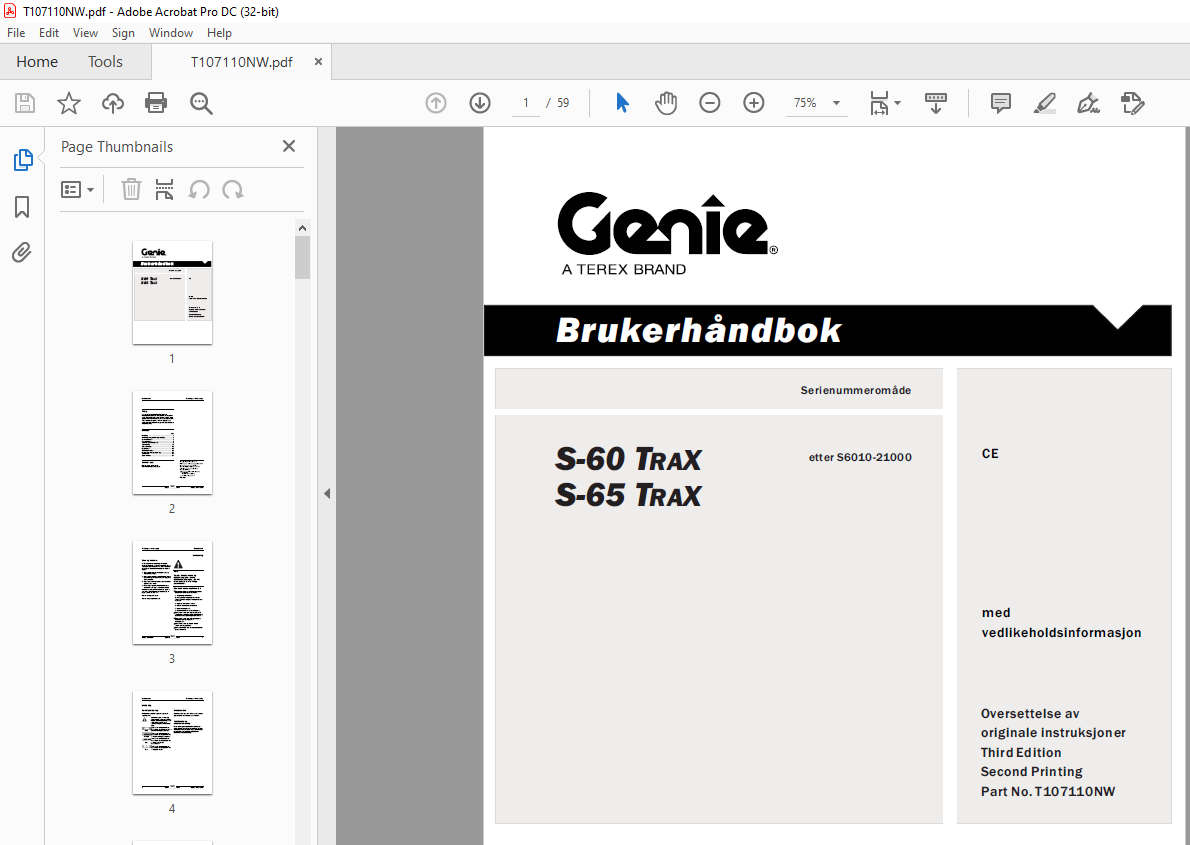The height and width of the screenshot is (845, 1190).
Task: Click the thumbnails scroll up arrow
Action: pos(303,228)
